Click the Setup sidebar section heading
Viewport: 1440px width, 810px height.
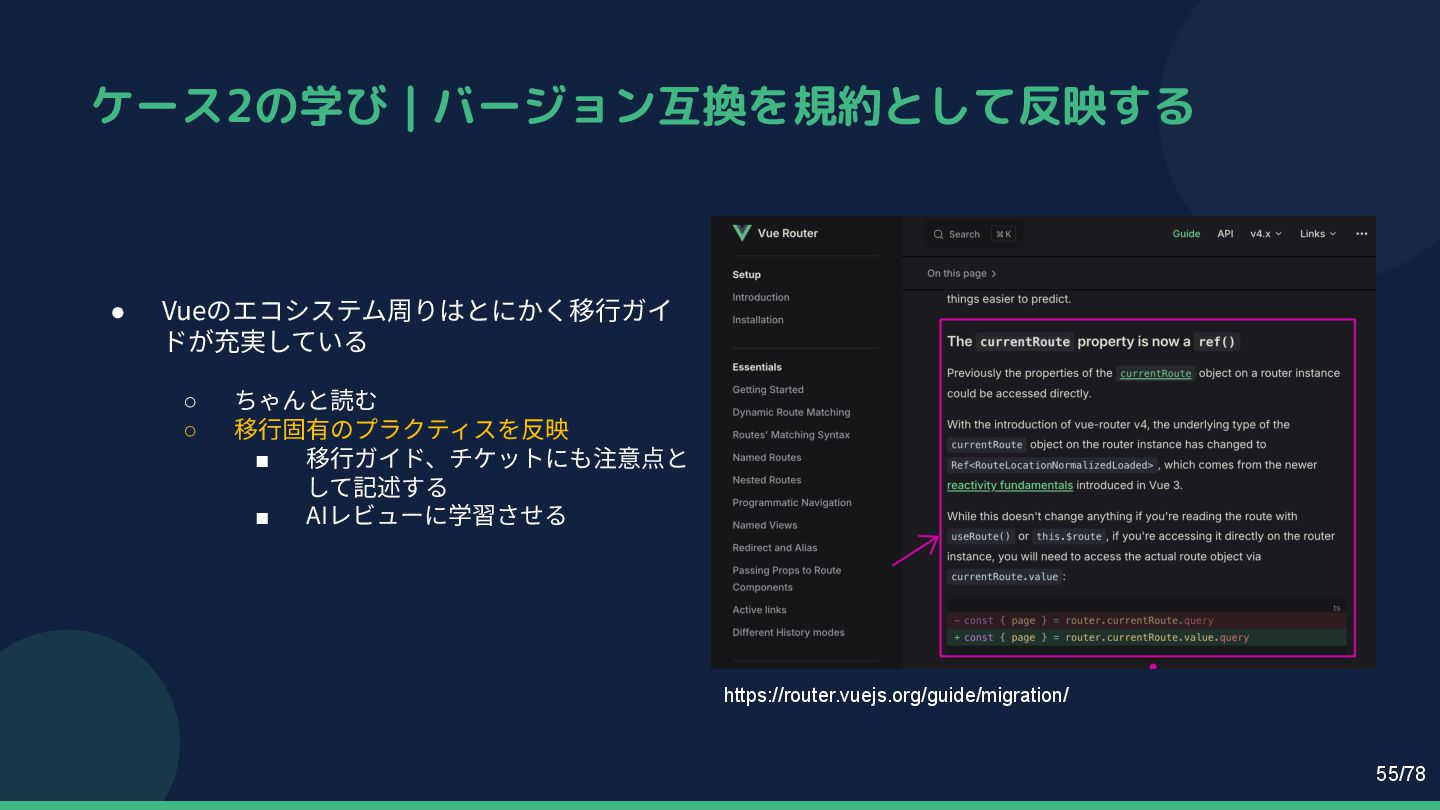click(x=746, y=275)
